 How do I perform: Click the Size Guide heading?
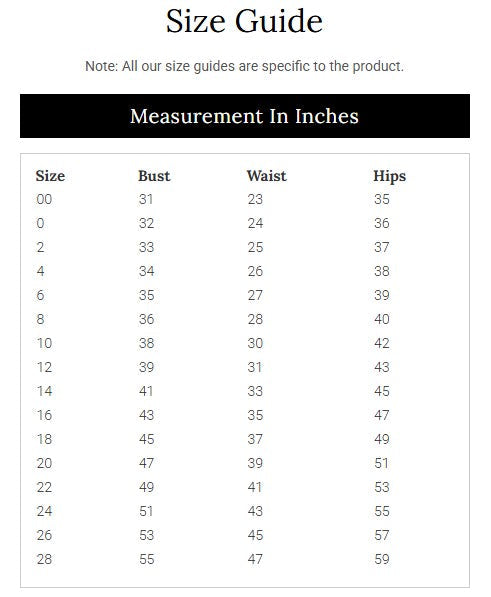pyautogui.click(x=244, y=21)
